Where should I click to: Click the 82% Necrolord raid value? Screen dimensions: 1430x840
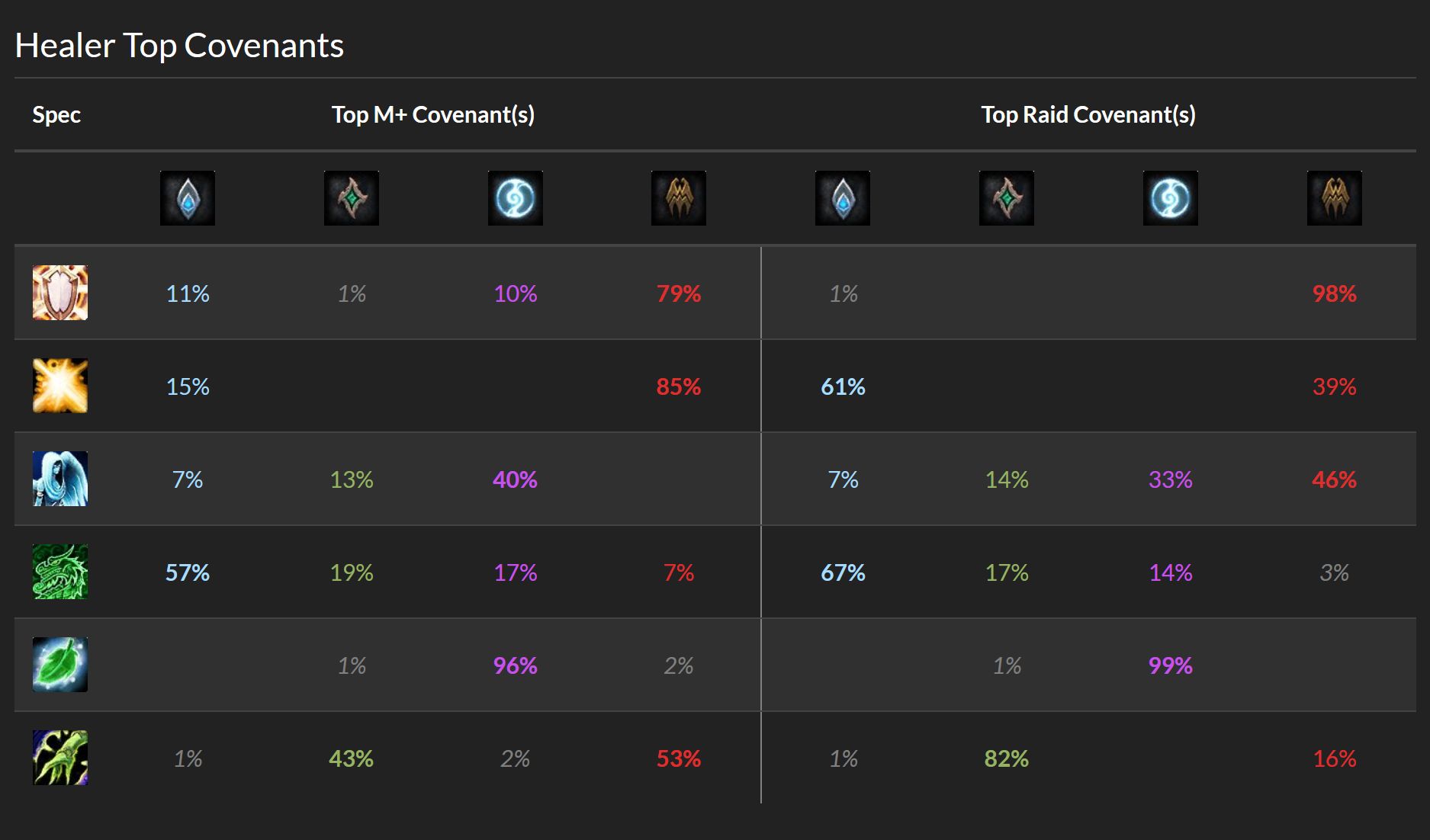(1007, 758)
